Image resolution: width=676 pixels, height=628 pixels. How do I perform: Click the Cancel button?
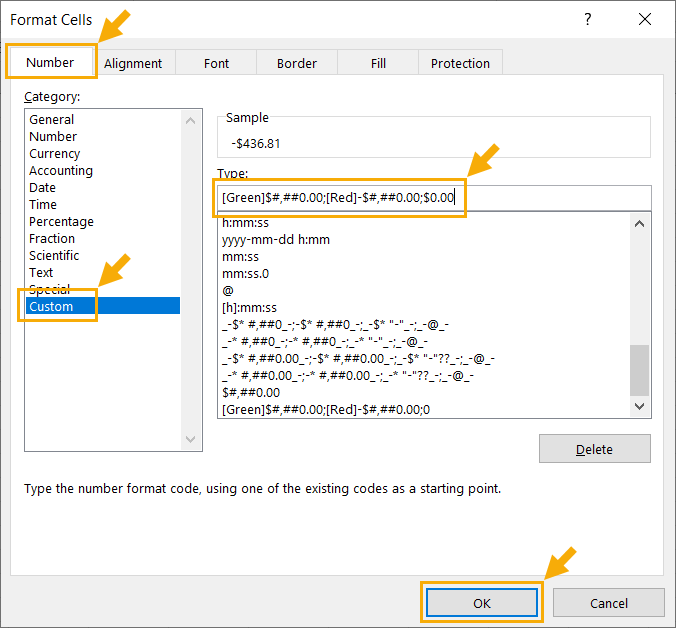pos(608,603)
